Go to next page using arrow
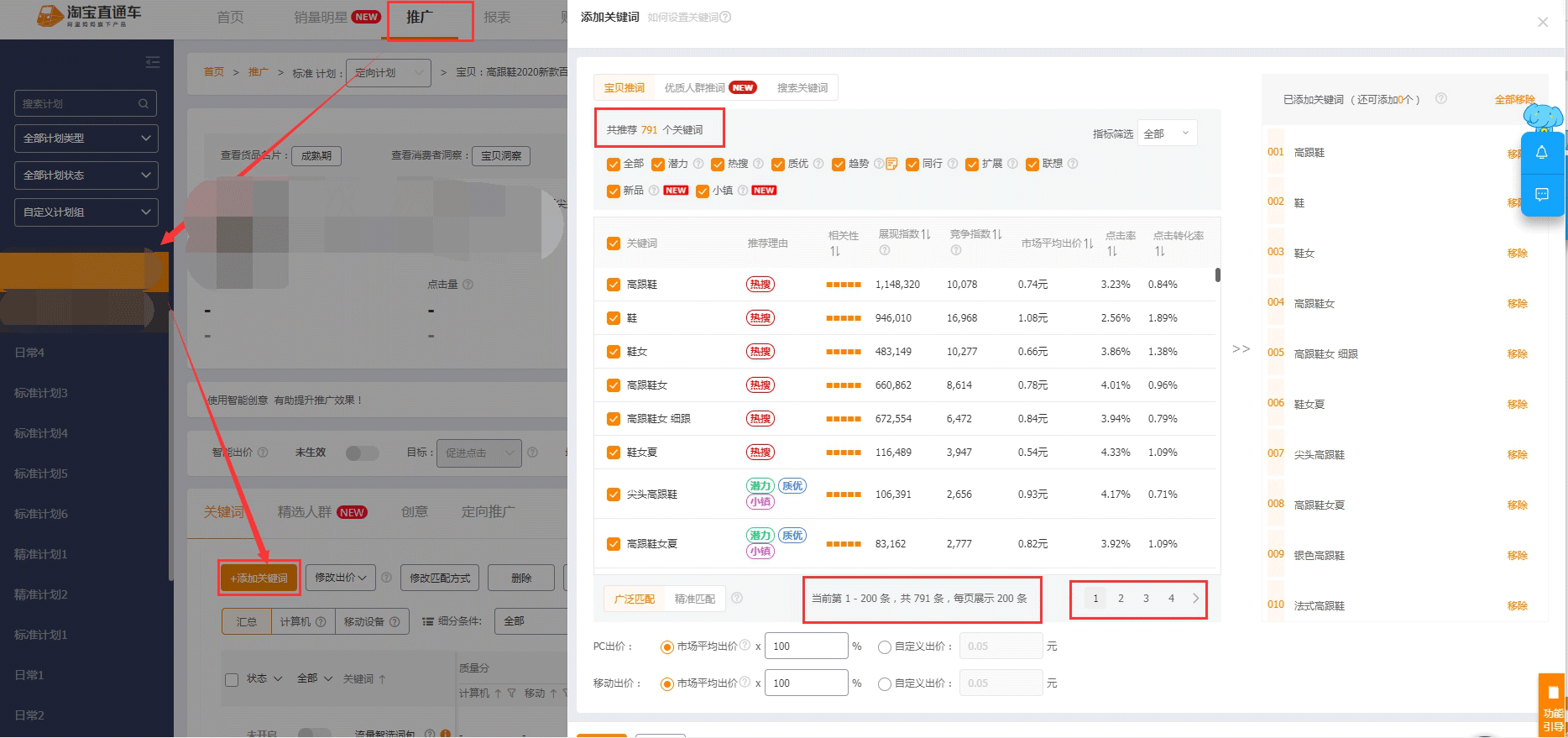The height and width of the screenshot is (738, 1568). tap(1195, 599)
